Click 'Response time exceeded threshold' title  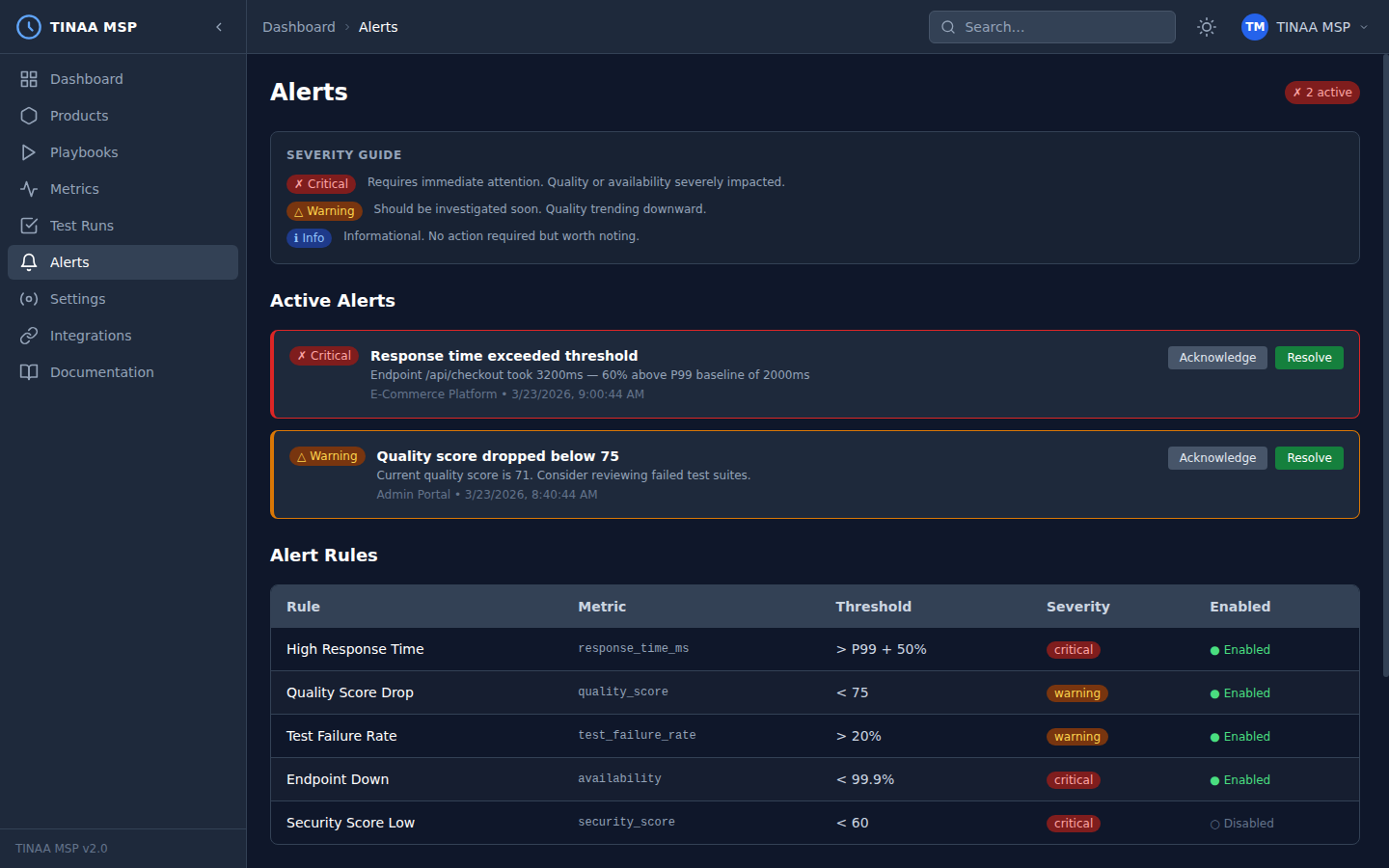504,356
